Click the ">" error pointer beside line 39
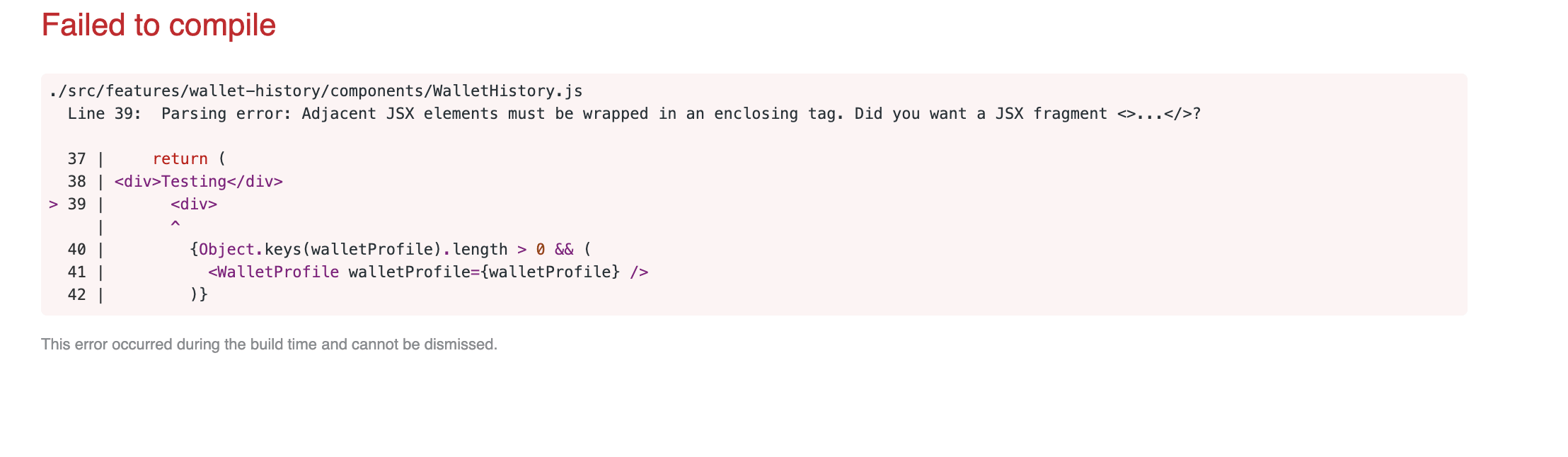Viewport: 1568px width, 457px height. 53,204
